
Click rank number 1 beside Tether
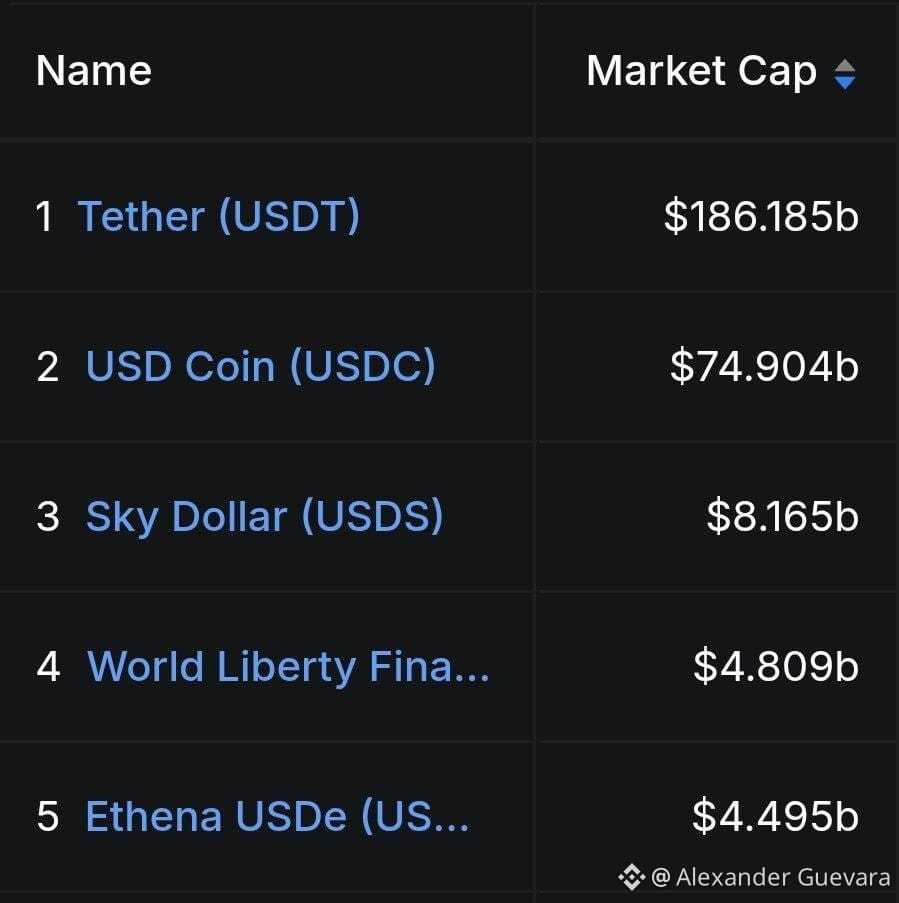pyautogui.click(x=44, y=217)
